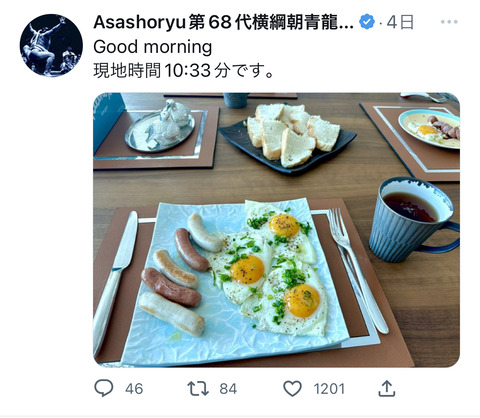Open the three-dot more options menu
The height and width of the screenshot is (418, 480).
click(449, 22)
